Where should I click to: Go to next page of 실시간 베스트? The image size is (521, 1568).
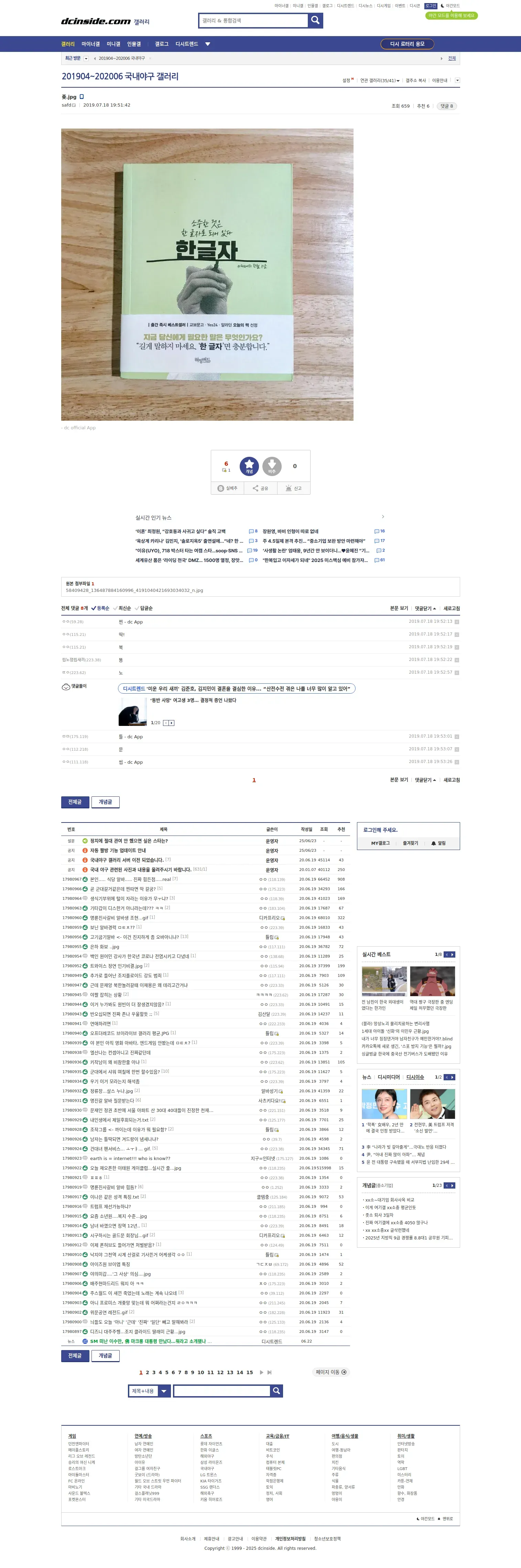tap(453, 954)
